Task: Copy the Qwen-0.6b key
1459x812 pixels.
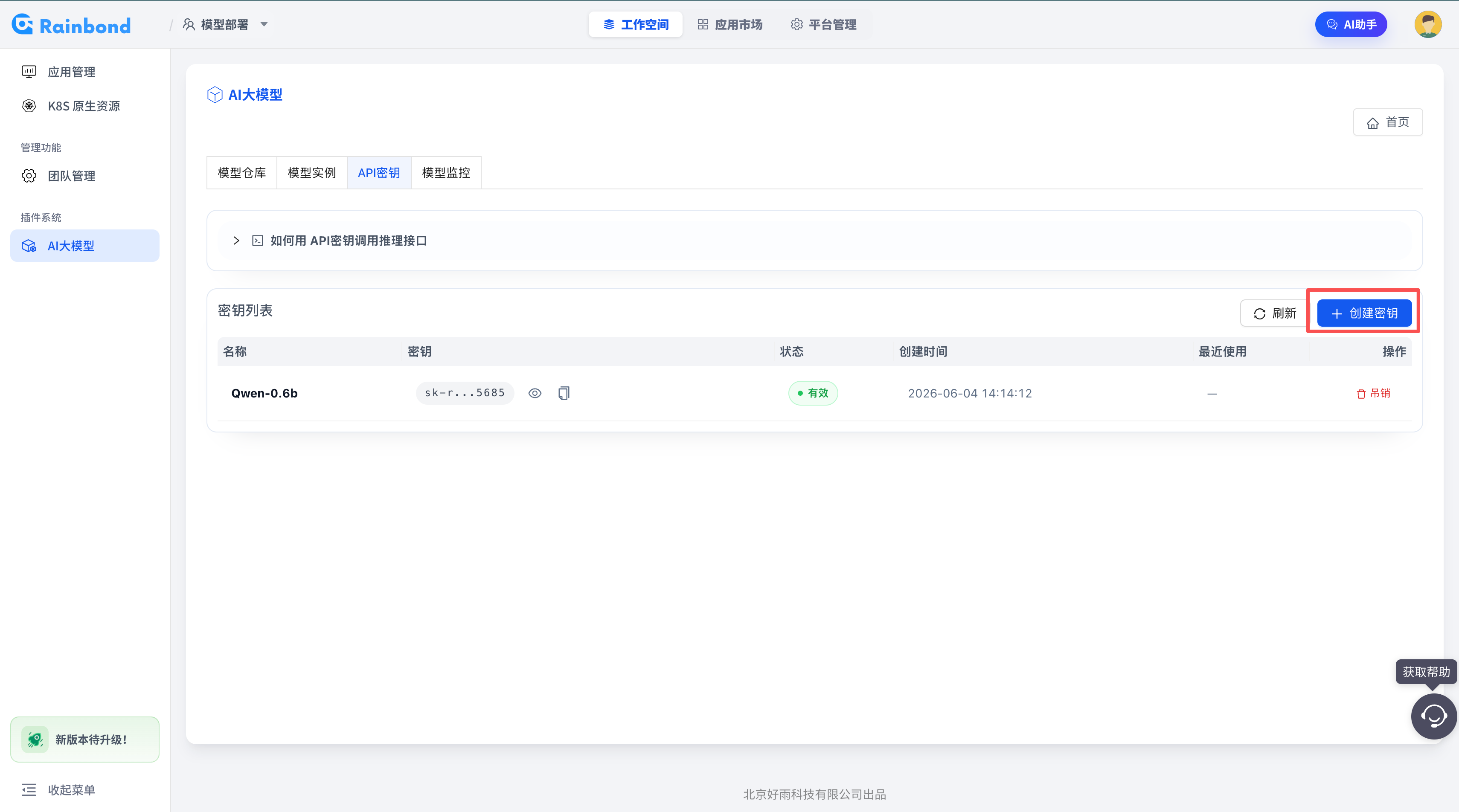Action: point(564,393)
